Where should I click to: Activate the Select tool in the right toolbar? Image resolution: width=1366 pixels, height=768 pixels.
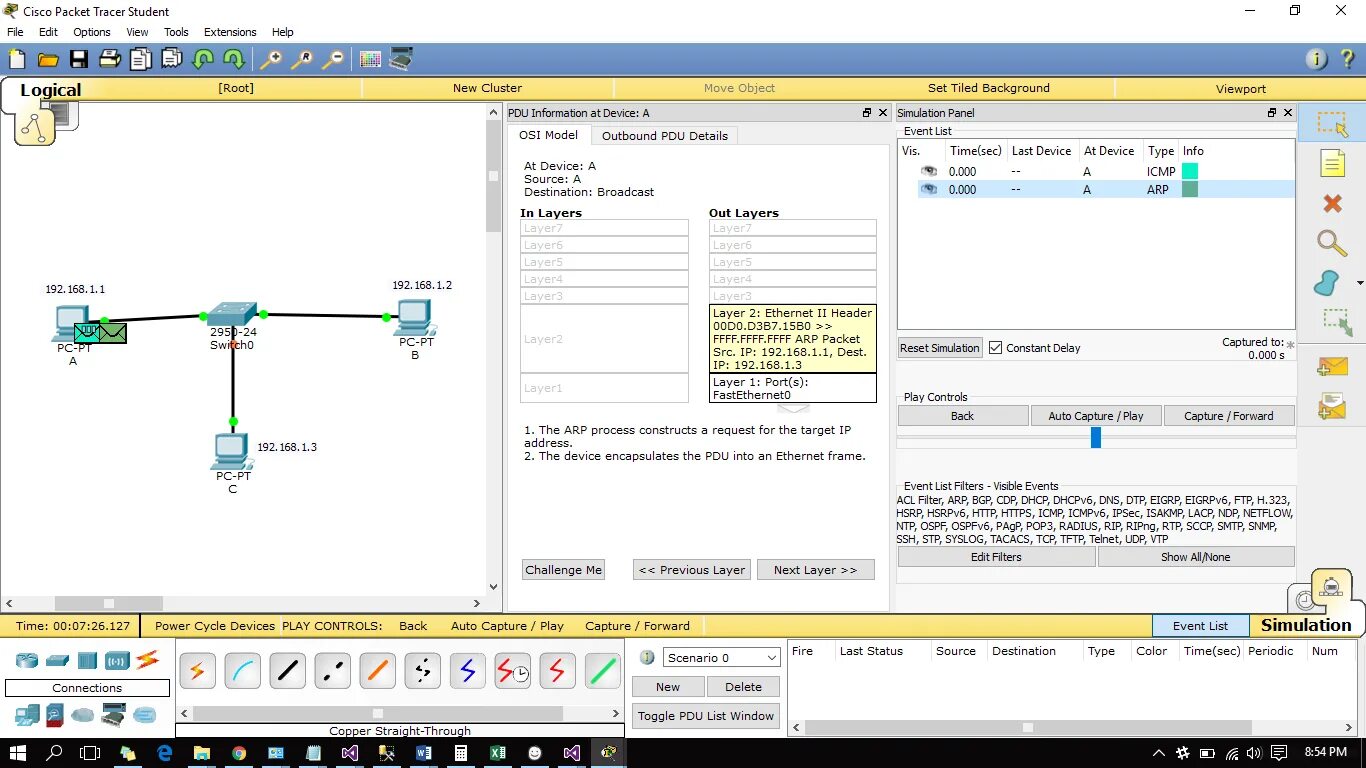point(1332,124)
